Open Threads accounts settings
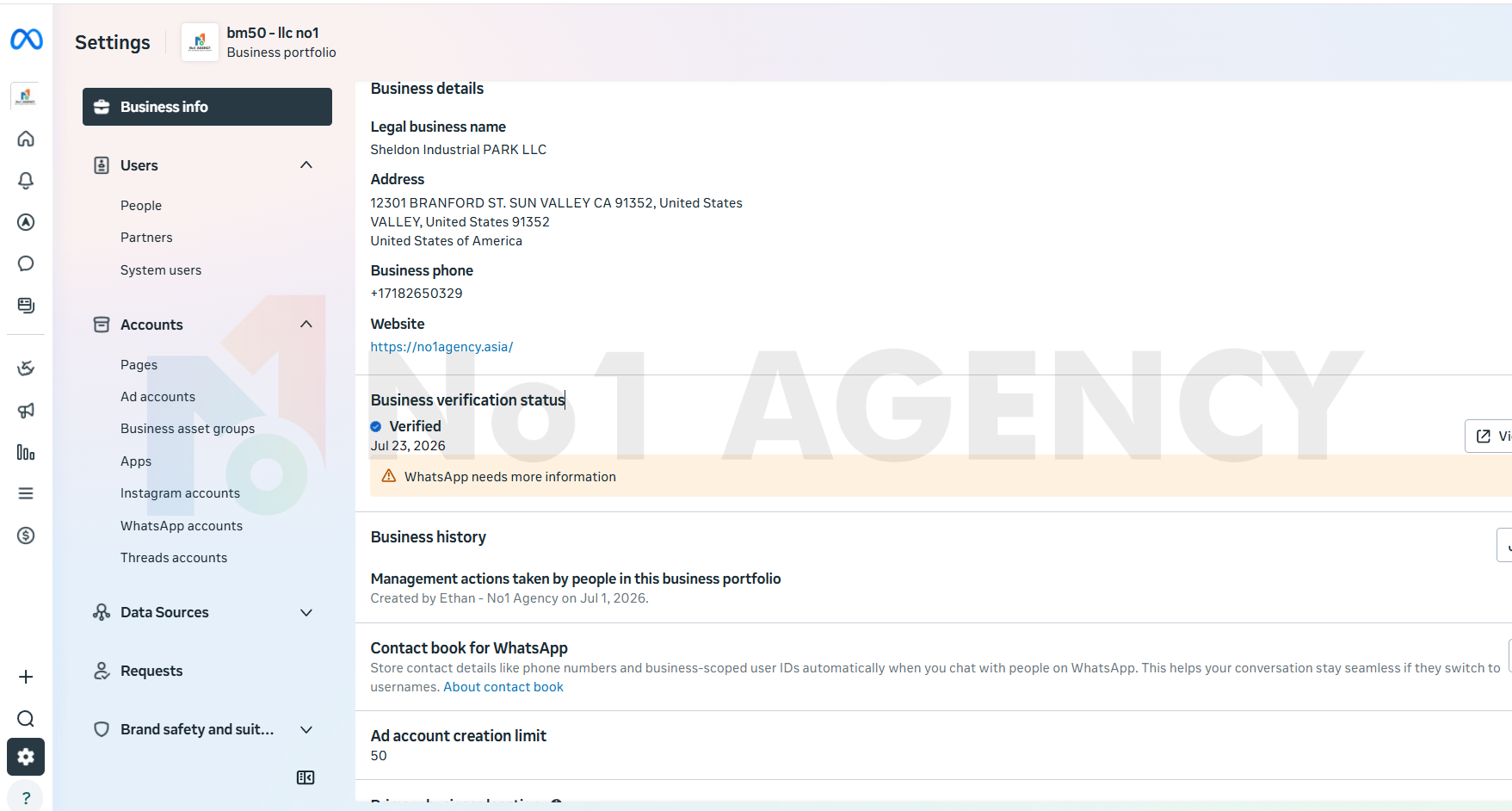The height and width of the screenshot is (811, 1512). point(174,558)
